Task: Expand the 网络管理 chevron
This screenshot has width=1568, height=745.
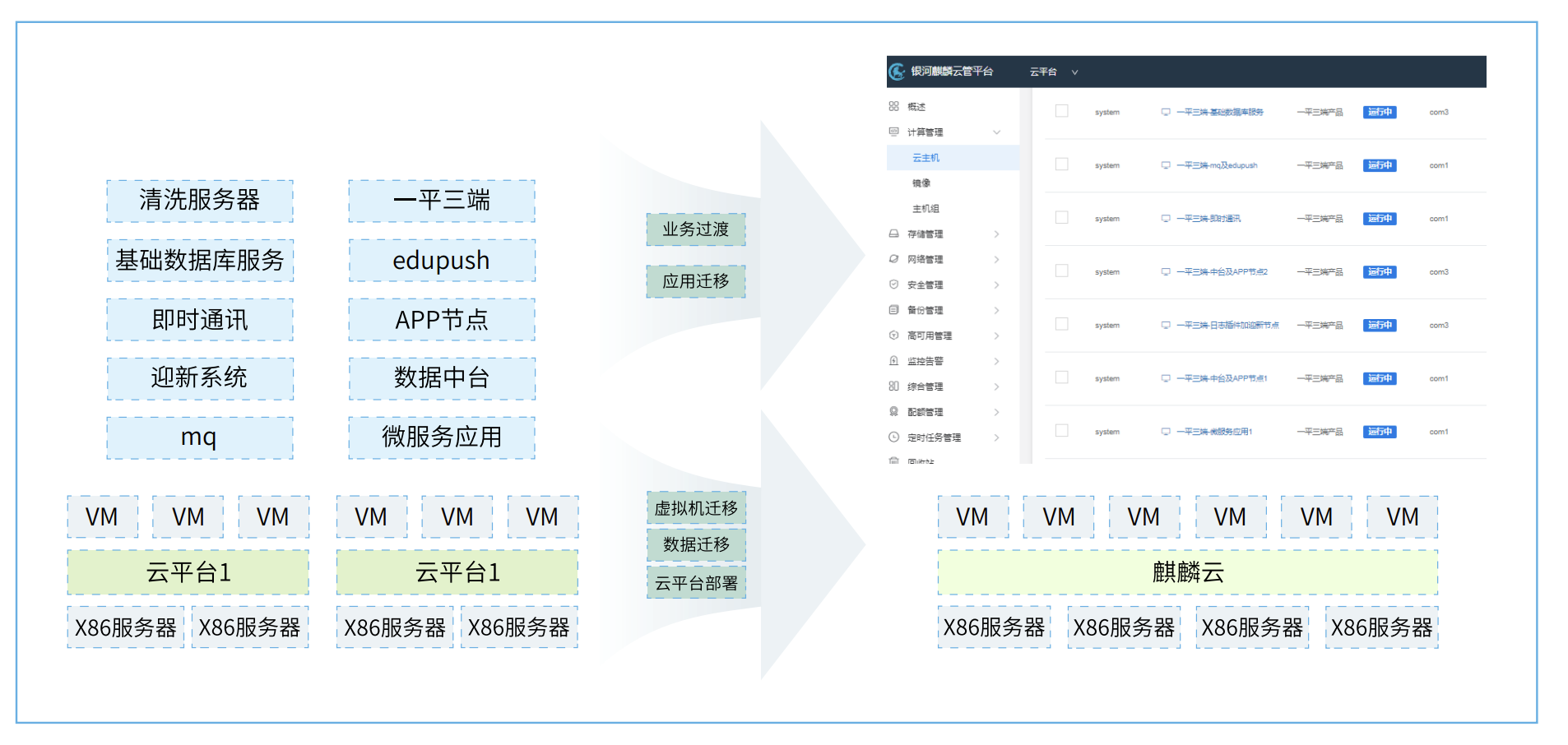Action: pos(997,260)
